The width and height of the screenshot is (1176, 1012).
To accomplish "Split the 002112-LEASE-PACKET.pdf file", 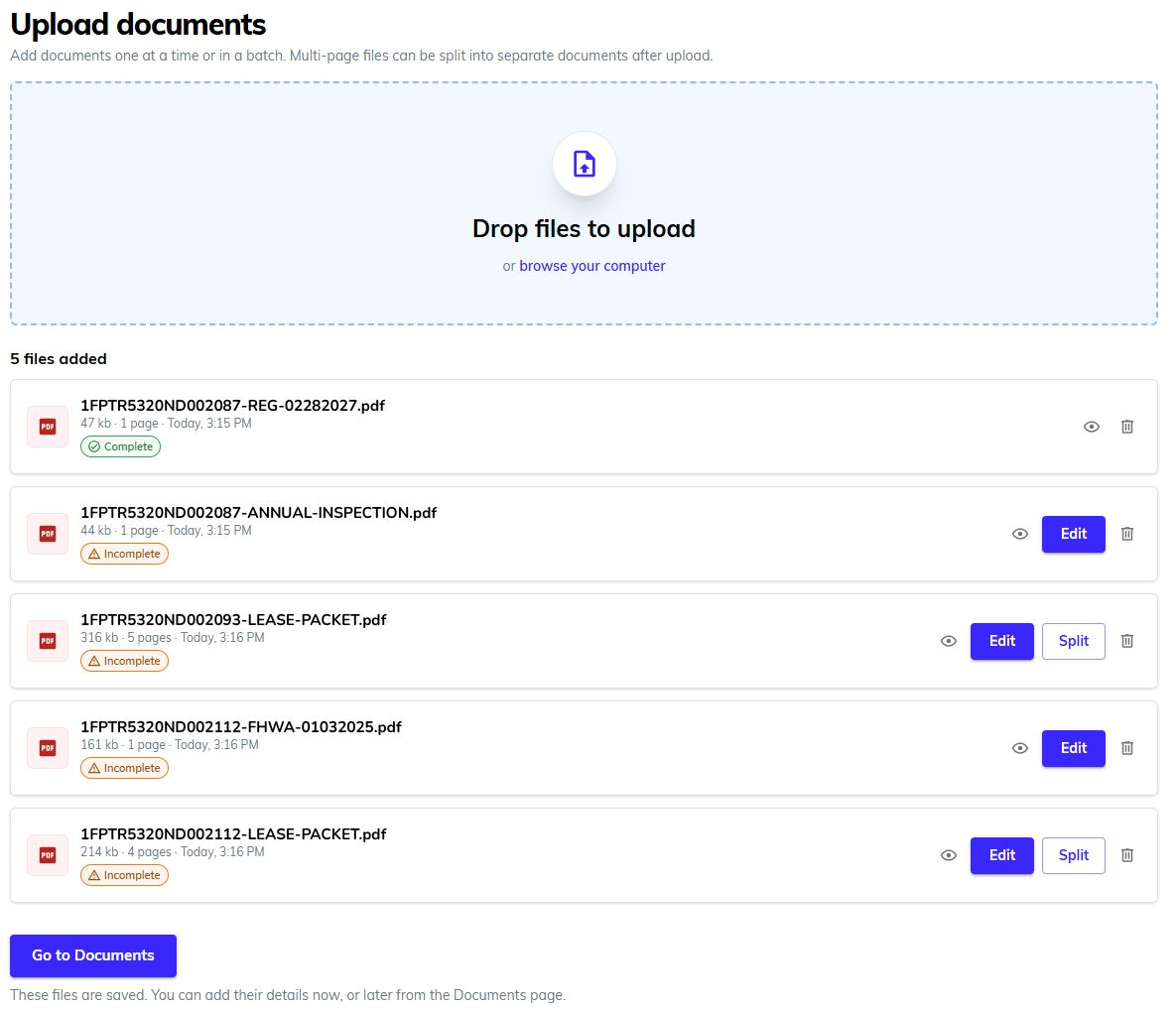I will coord(1073,855).
